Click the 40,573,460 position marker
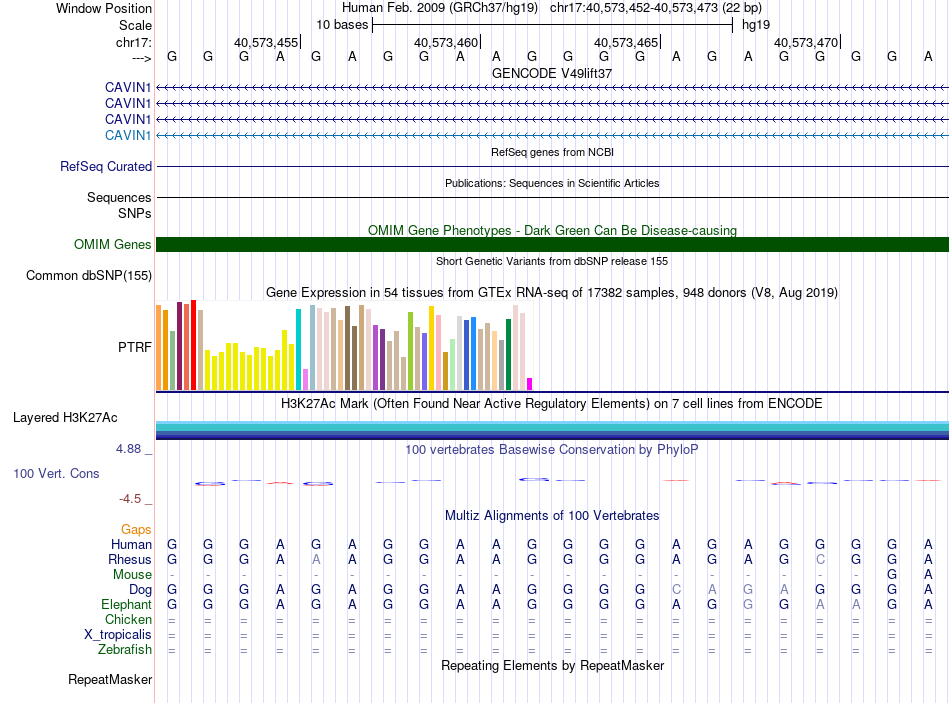The image size is (950, 703). tap(446, 43)
